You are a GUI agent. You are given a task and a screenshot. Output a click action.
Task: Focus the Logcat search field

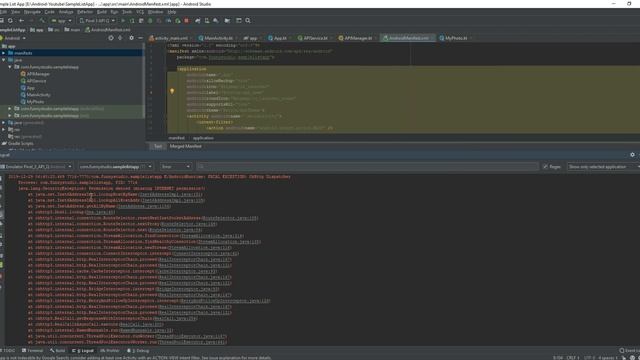coord(367,167)
